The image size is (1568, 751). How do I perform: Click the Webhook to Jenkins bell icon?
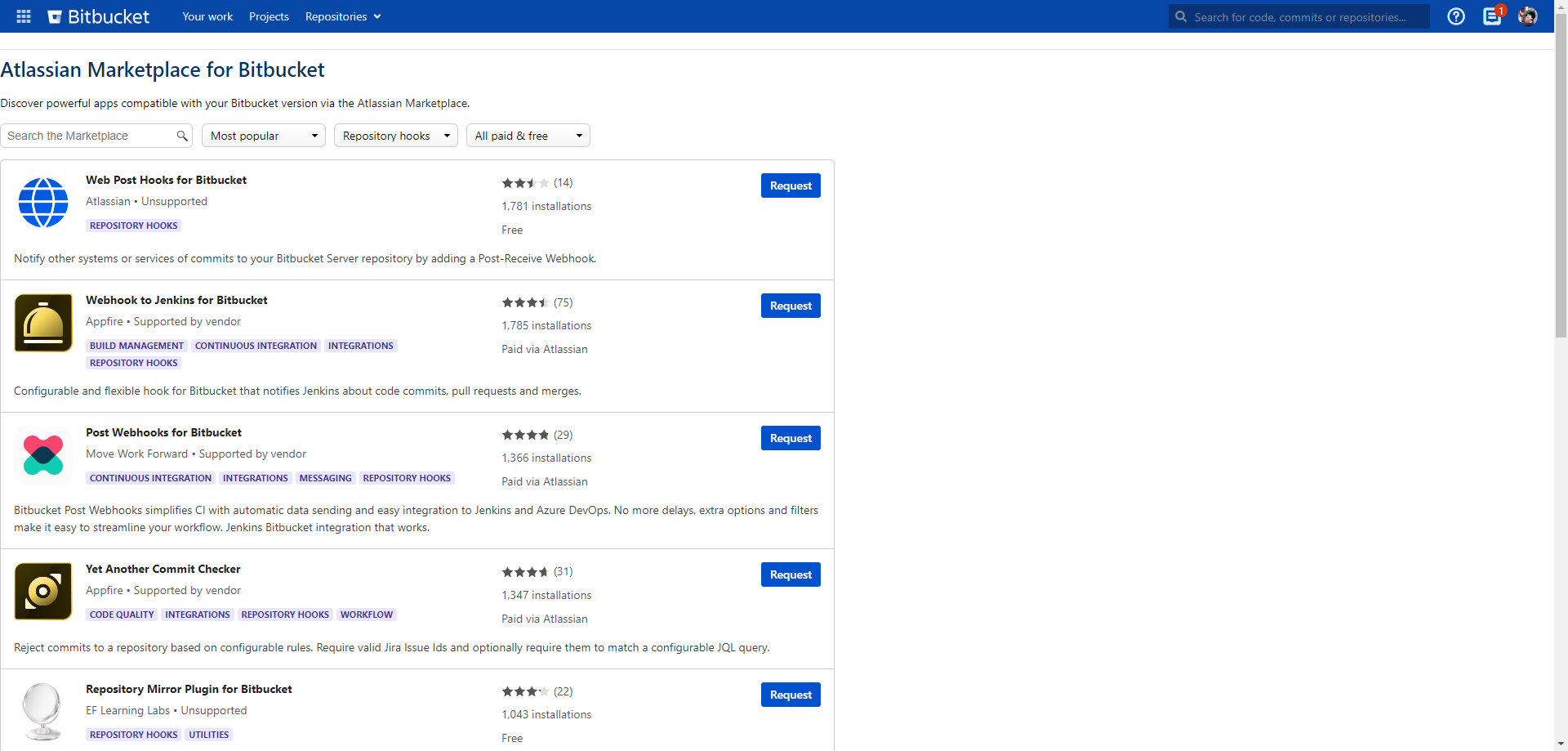[x=43, y=323]
